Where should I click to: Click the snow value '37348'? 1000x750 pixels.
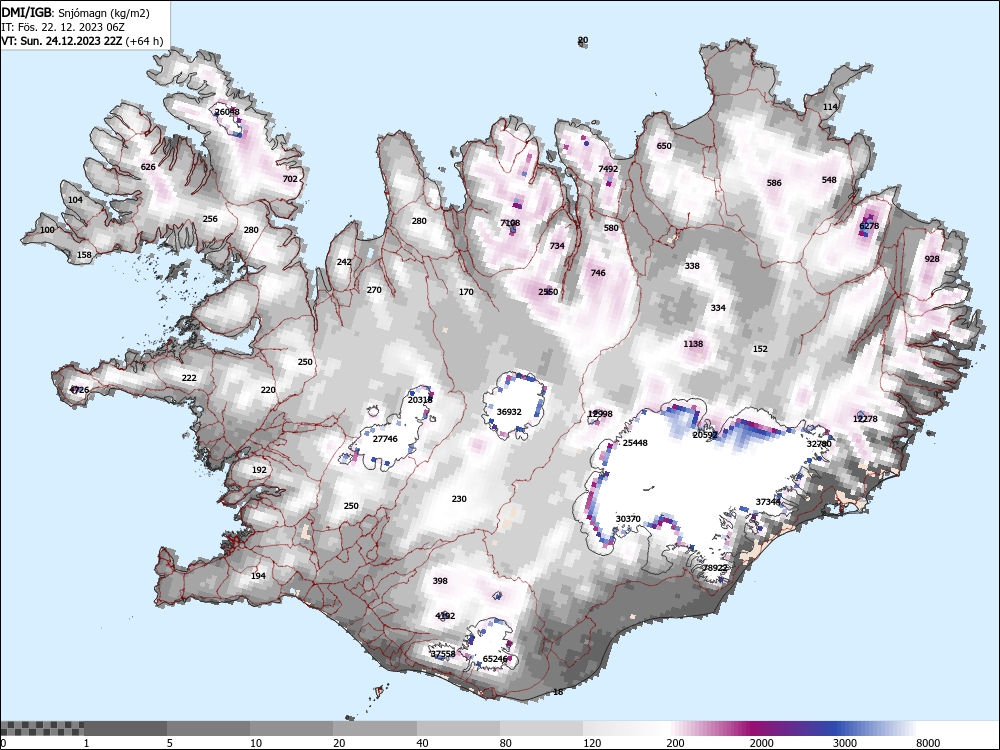coord(768,502)
